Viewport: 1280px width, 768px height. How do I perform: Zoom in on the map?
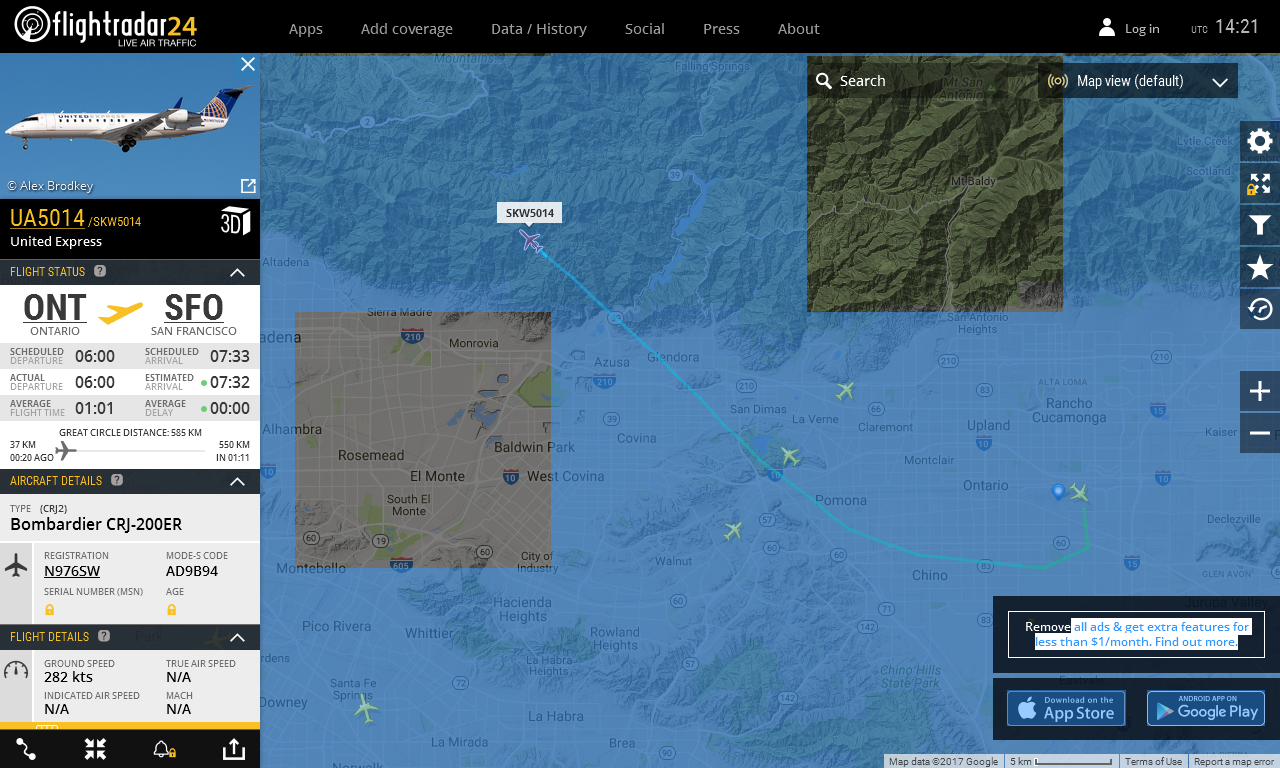tap(1260, 391)
